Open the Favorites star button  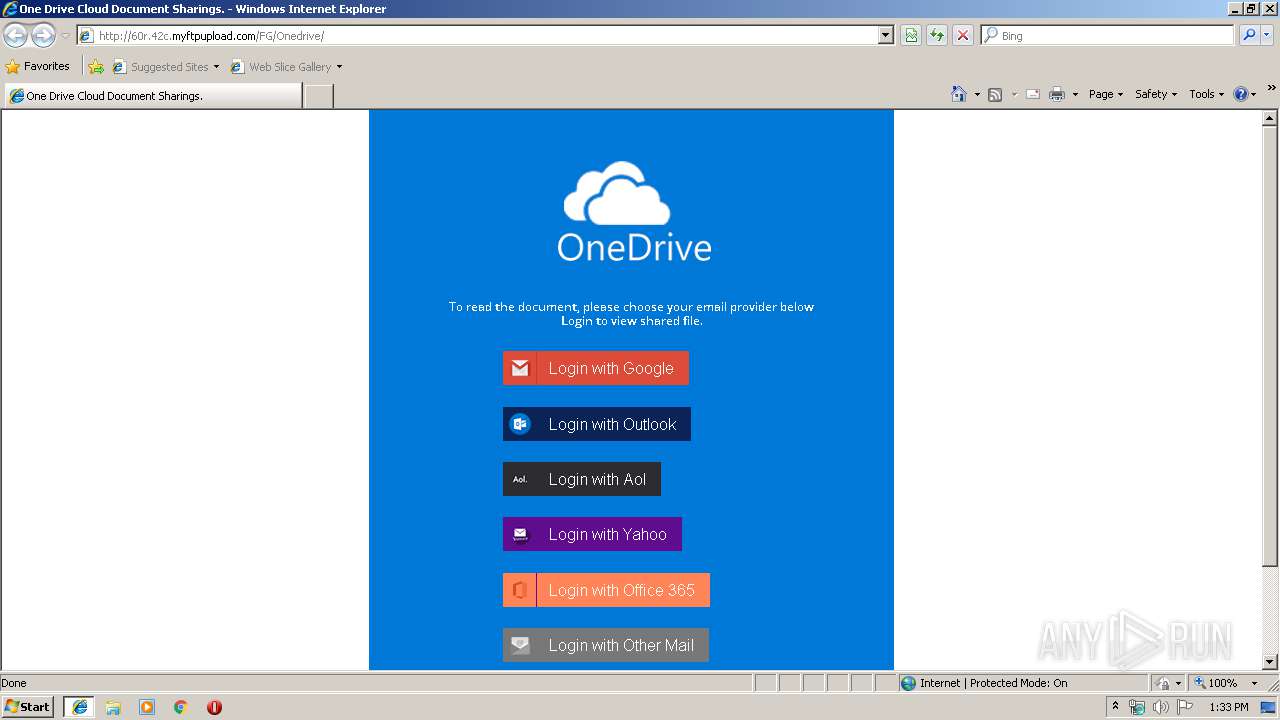point(38,66)
